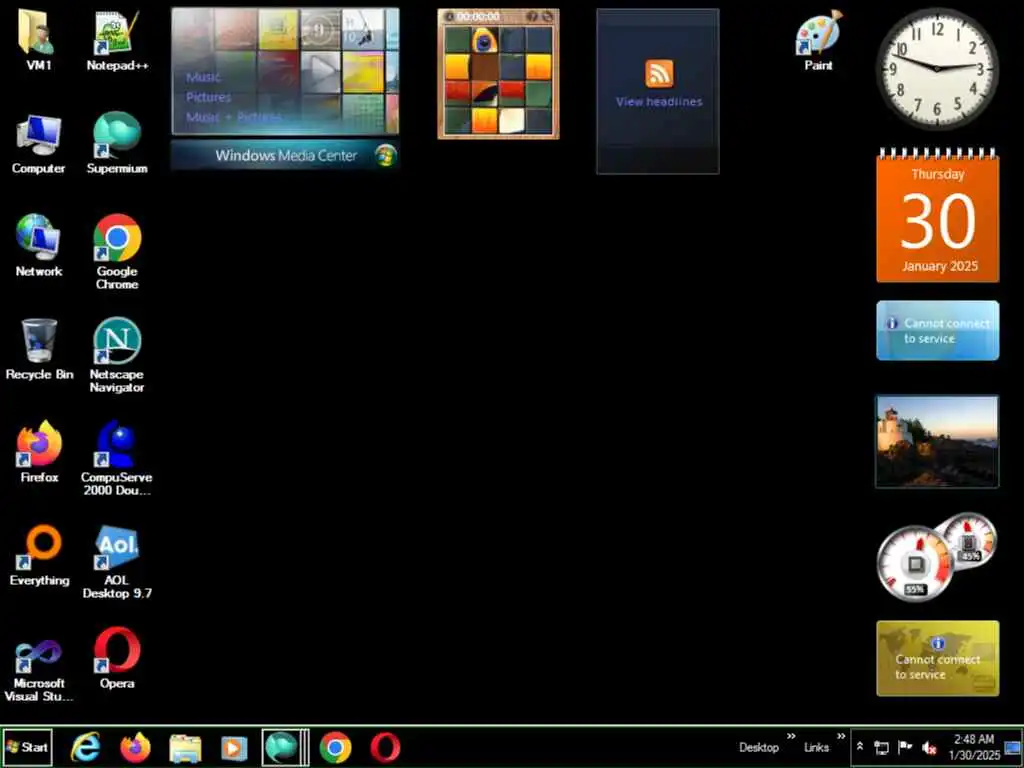Launch Windows Media Player from taskbar

click(234, 748)
